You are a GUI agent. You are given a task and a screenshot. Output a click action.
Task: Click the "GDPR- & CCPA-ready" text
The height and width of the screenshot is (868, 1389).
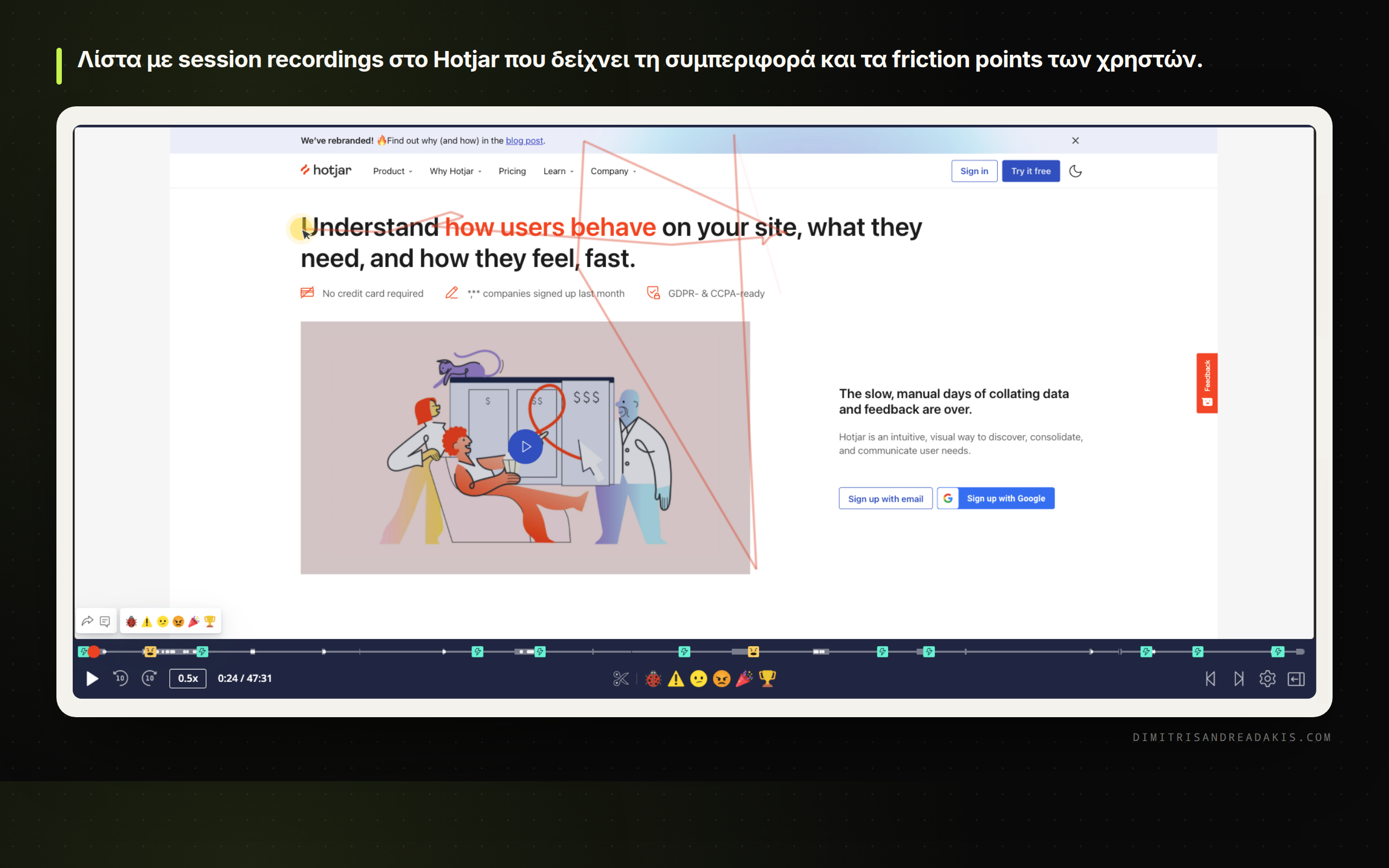click(x=716, y=293)
